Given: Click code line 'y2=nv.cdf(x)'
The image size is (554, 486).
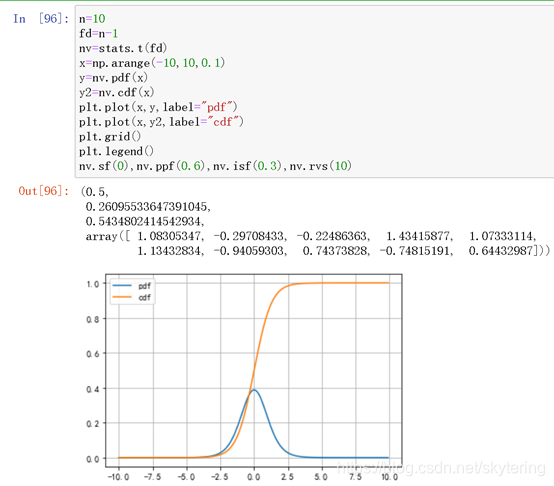Looking at the screenshot, I should tap(116, 93).
